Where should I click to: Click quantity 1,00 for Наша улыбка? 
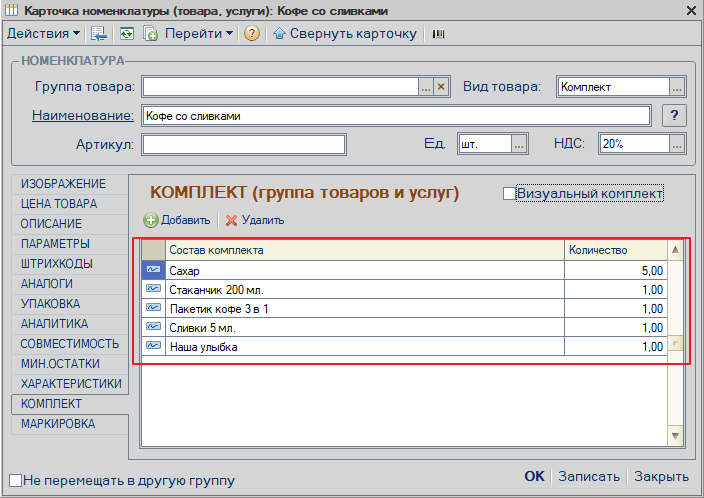tap(616, 347)
